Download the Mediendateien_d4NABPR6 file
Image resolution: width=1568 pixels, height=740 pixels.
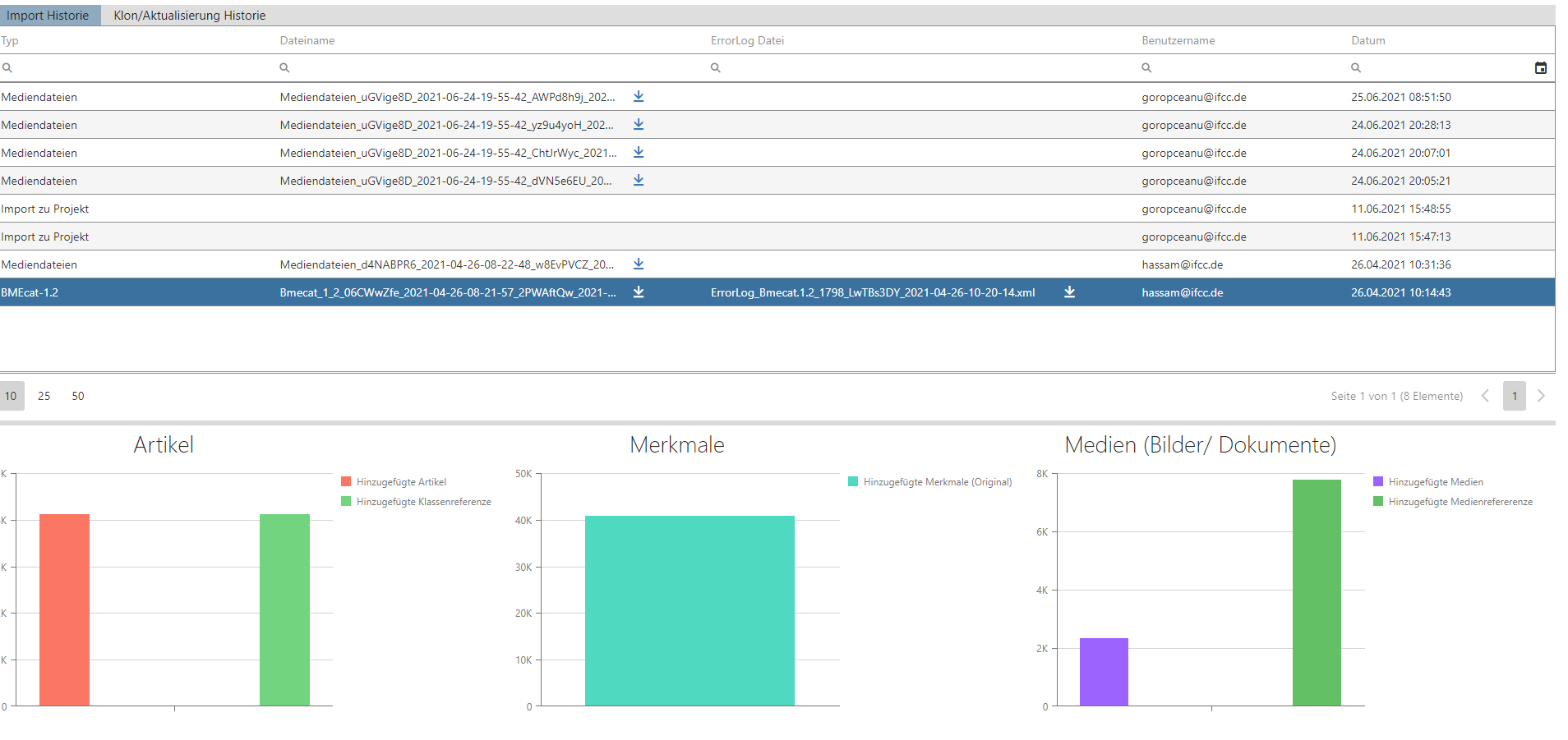(639, 264)
